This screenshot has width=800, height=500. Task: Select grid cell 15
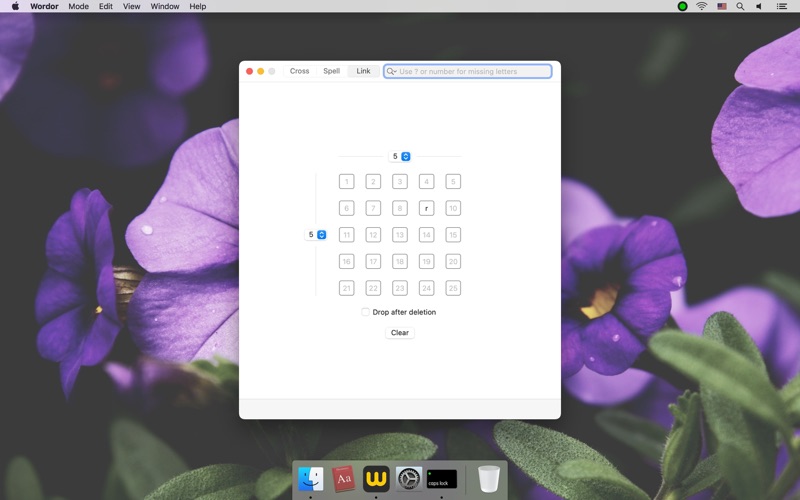pyautogui.click(x=453, y=235)
